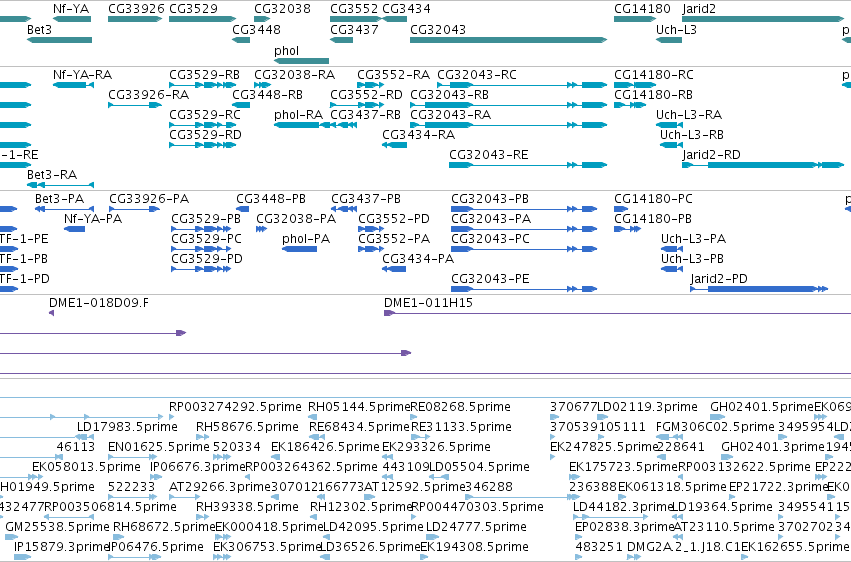Image resolution: width=851 pixels, height=562 pixels.
Task: Click transcript Uch-L3-RA
Action: [689, 114]
